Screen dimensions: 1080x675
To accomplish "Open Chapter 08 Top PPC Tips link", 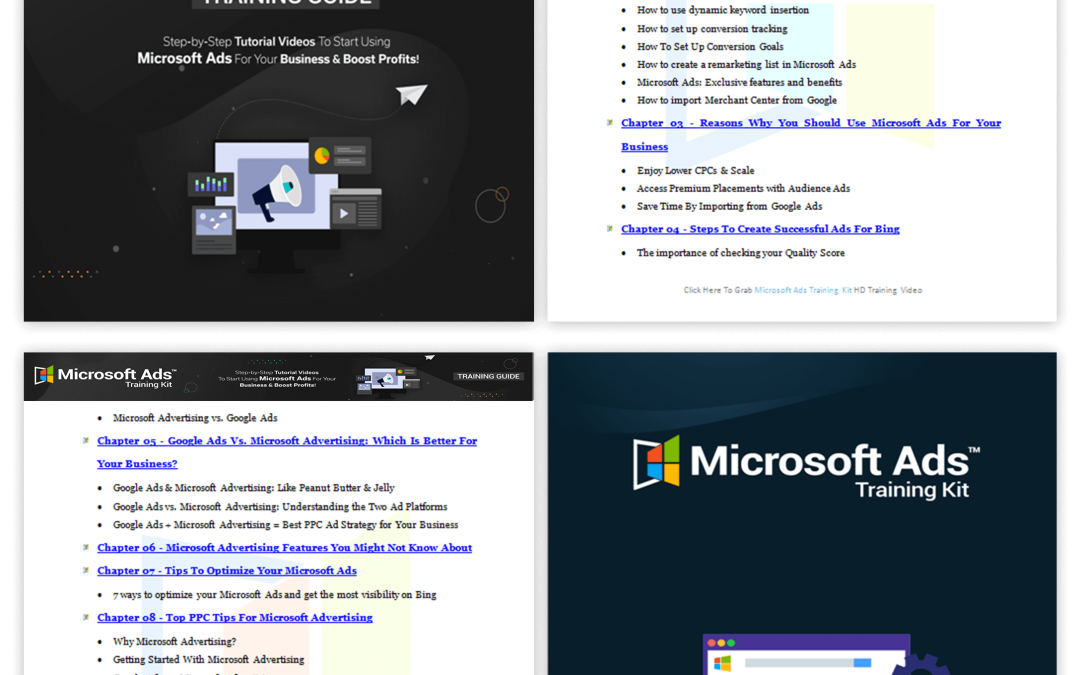I will [235, 617].
